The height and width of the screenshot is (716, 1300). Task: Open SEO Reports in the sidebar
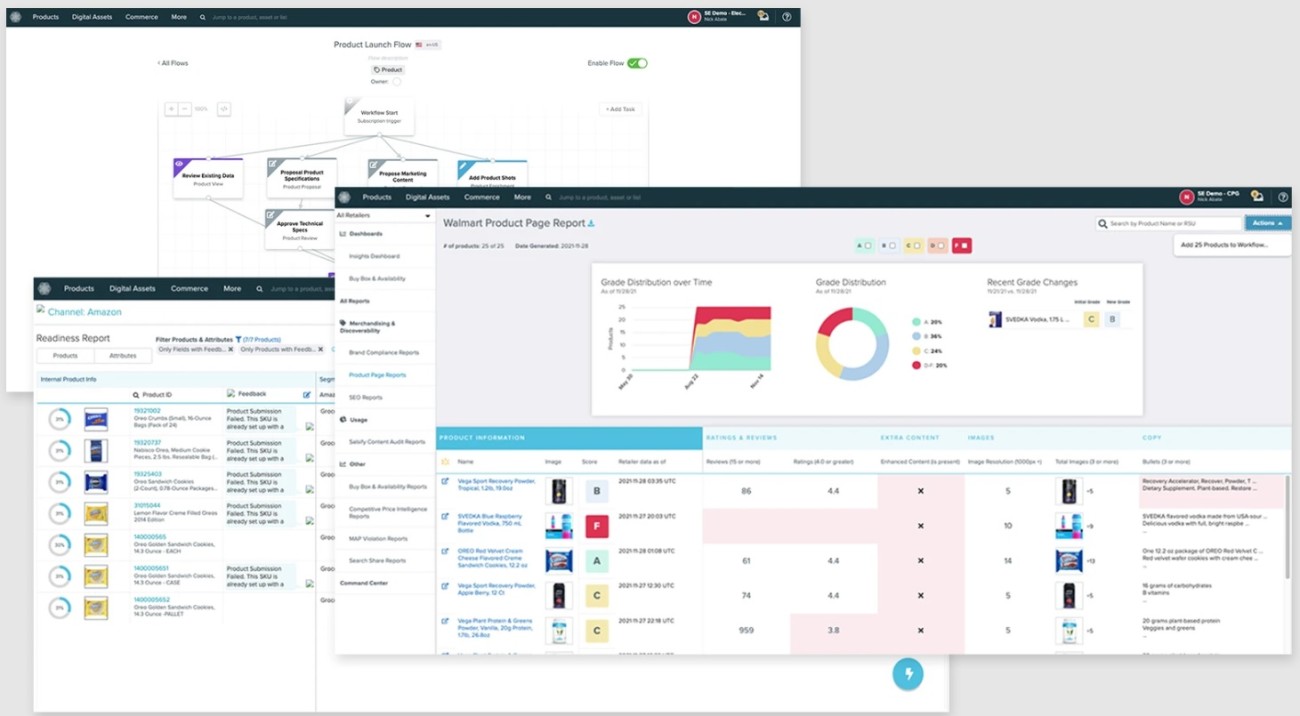(x=364, y=398)
